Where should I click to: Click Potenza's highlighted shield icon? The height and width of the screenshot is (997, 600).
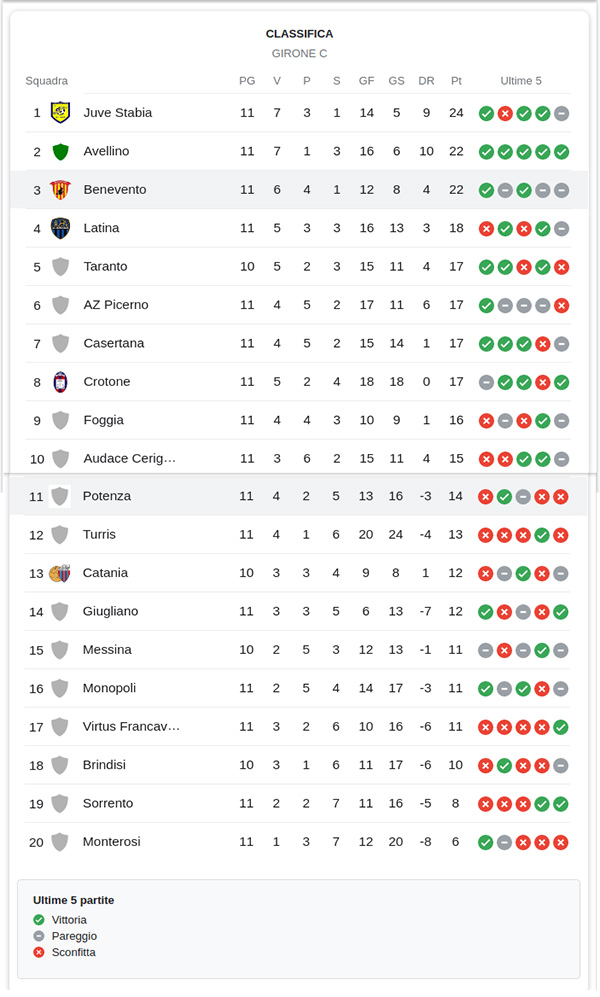pos(60,496)
